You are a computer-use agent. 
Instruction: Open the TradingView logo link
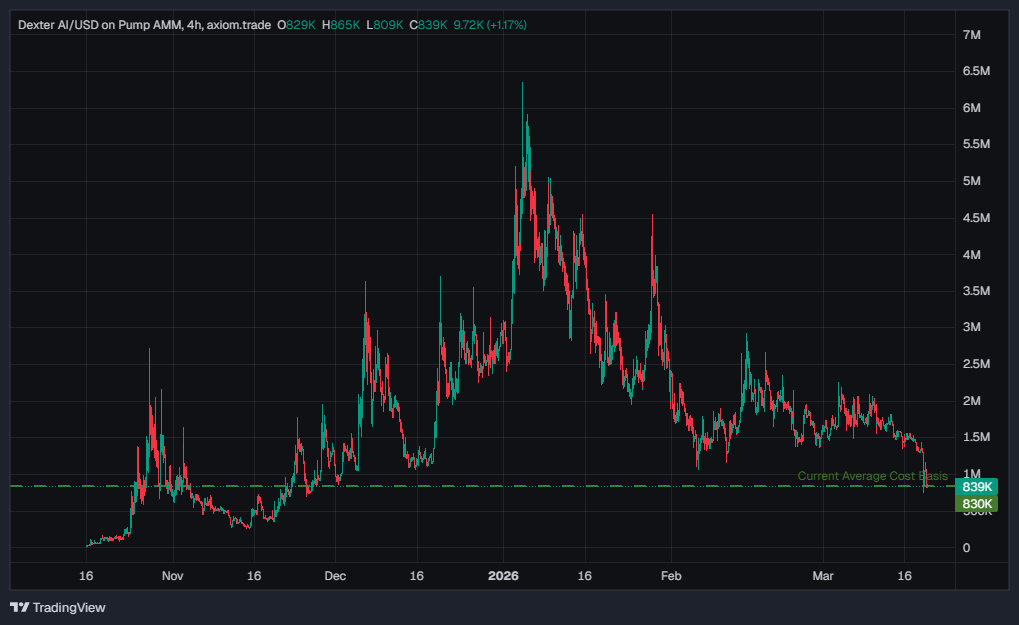(x=58, y=607)
